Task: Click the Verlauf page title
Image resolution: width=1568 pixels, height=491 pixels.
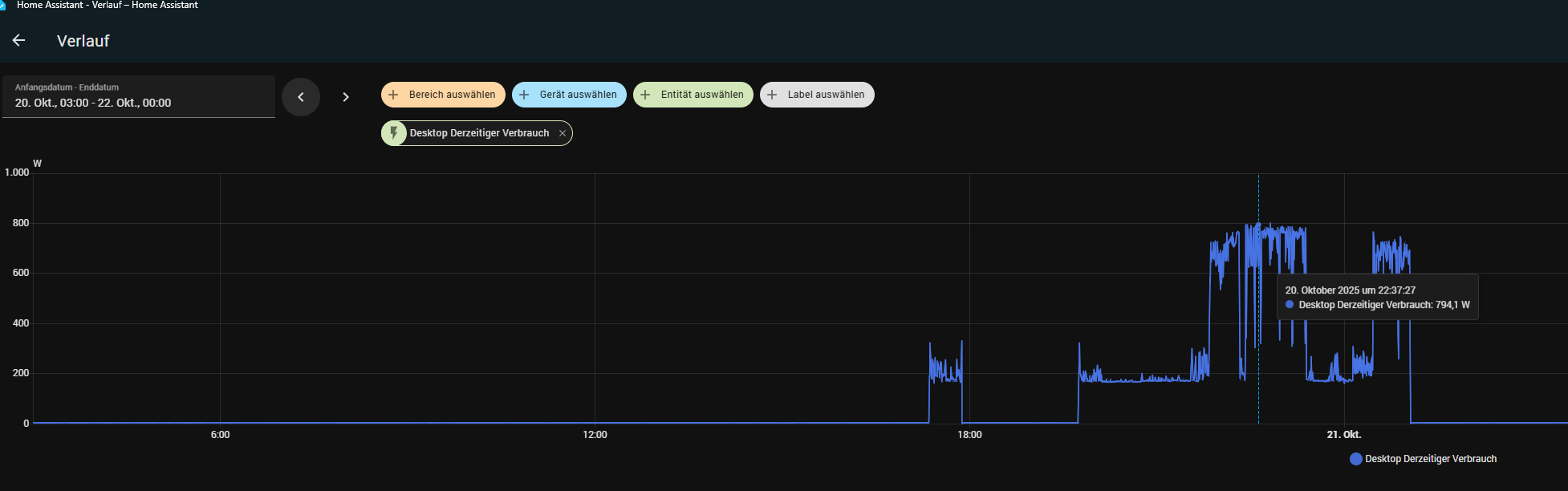Action: [83, 41]
